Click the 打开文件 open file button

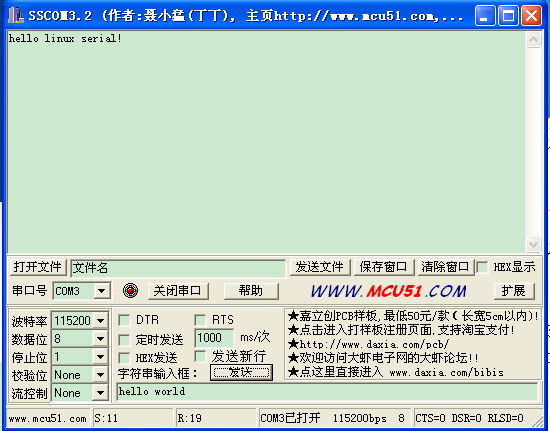(38, 267)
